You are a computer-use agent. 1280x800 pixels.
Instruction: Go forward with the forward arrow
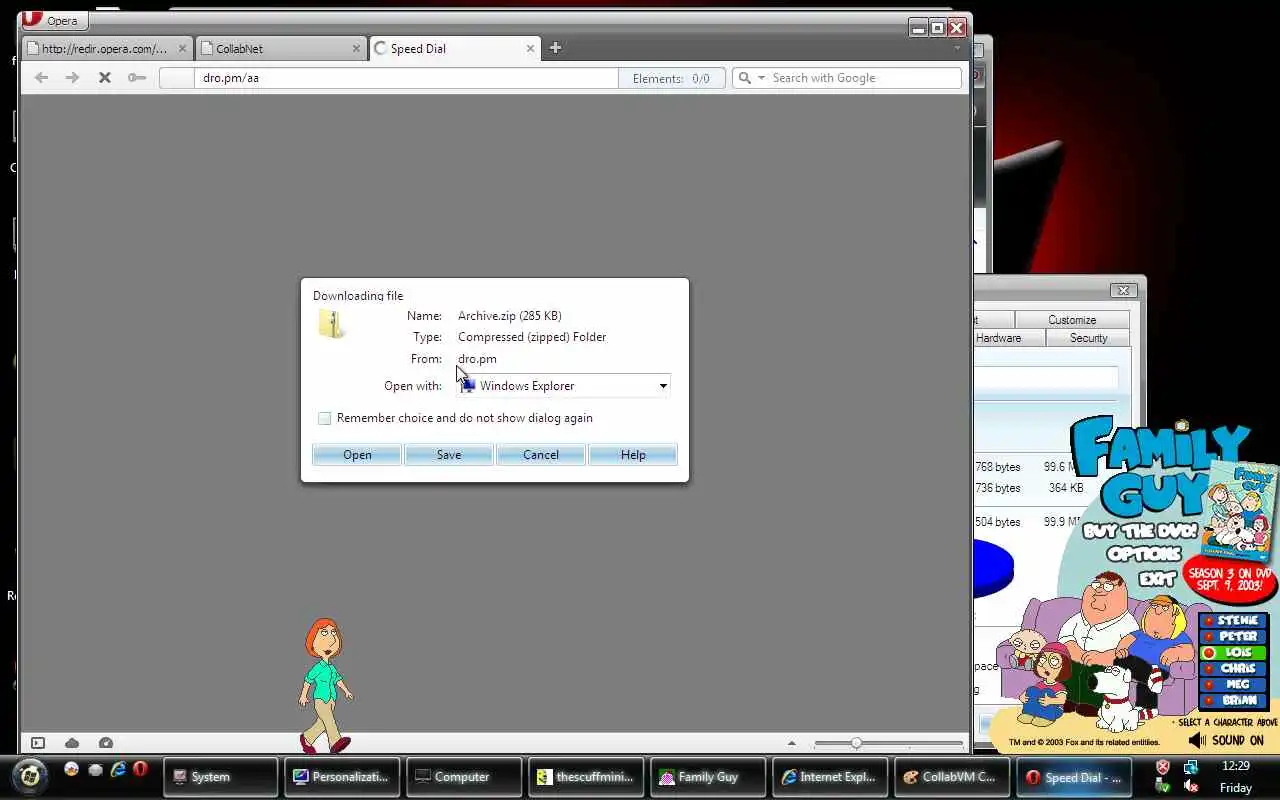click(72, 77)
